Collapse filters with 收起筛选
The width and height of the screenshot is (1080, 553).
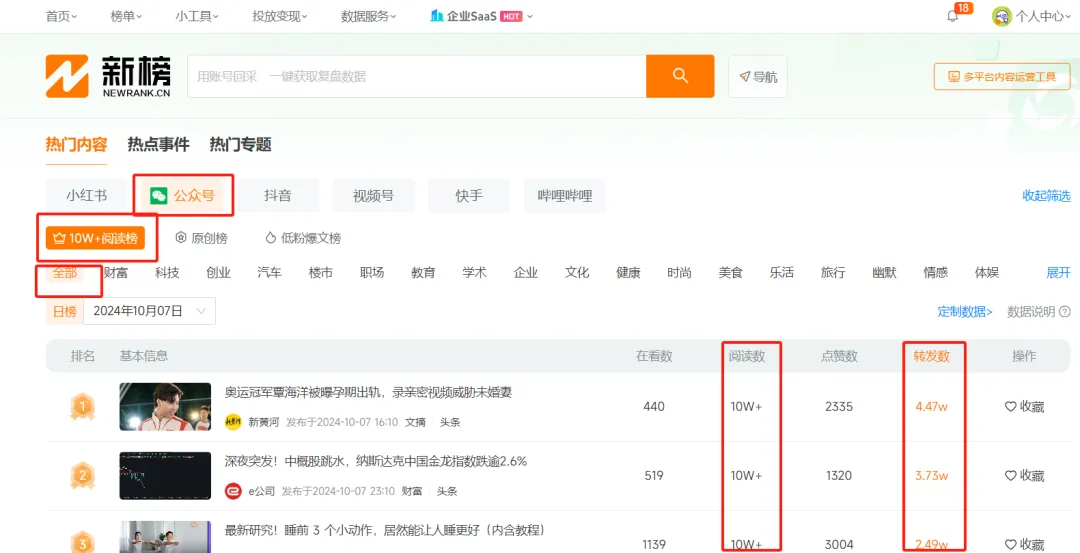(x=1046, y=196)
